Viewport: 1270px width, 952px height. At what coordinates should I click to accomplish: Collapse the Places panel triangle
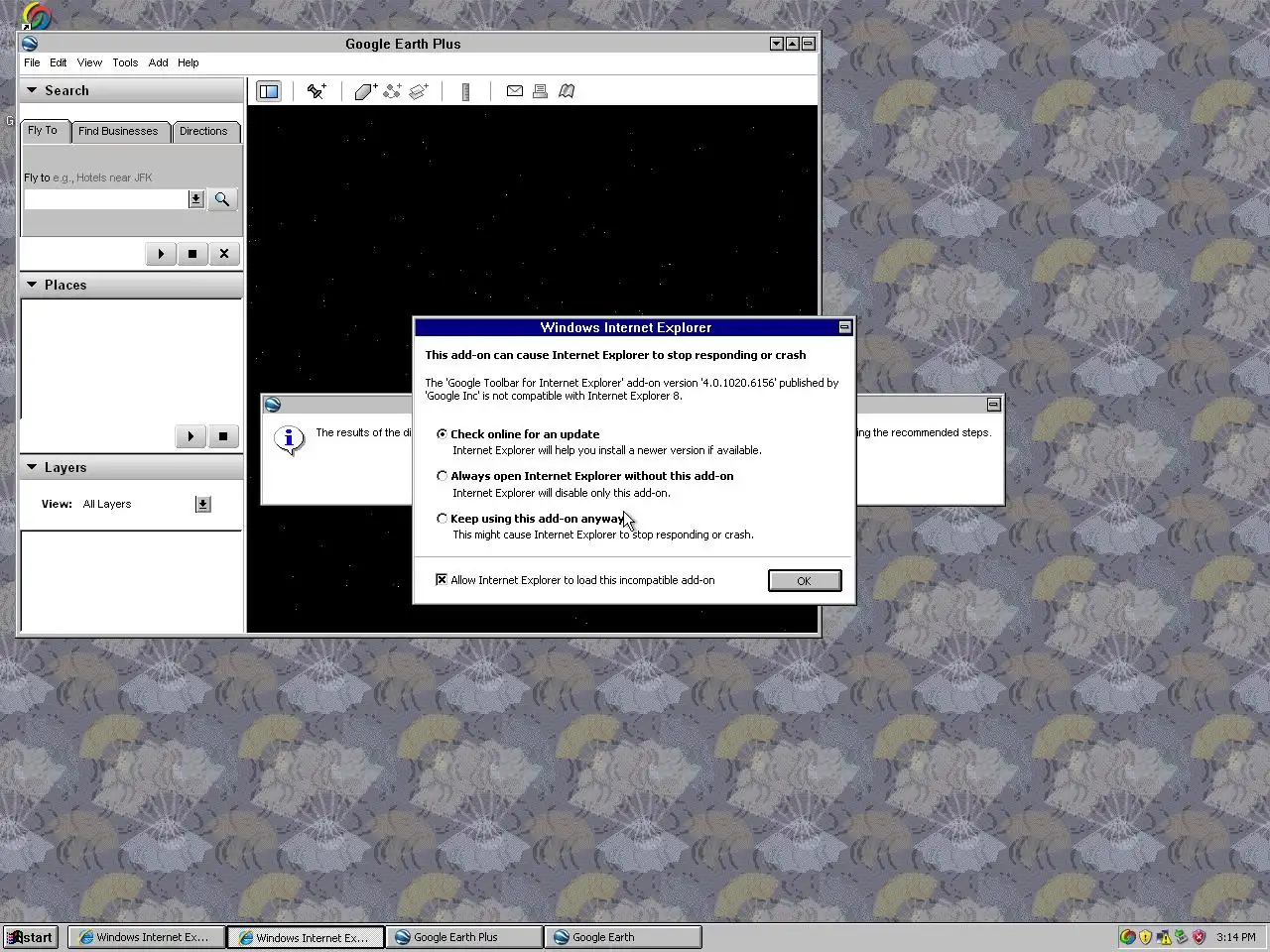32,285
